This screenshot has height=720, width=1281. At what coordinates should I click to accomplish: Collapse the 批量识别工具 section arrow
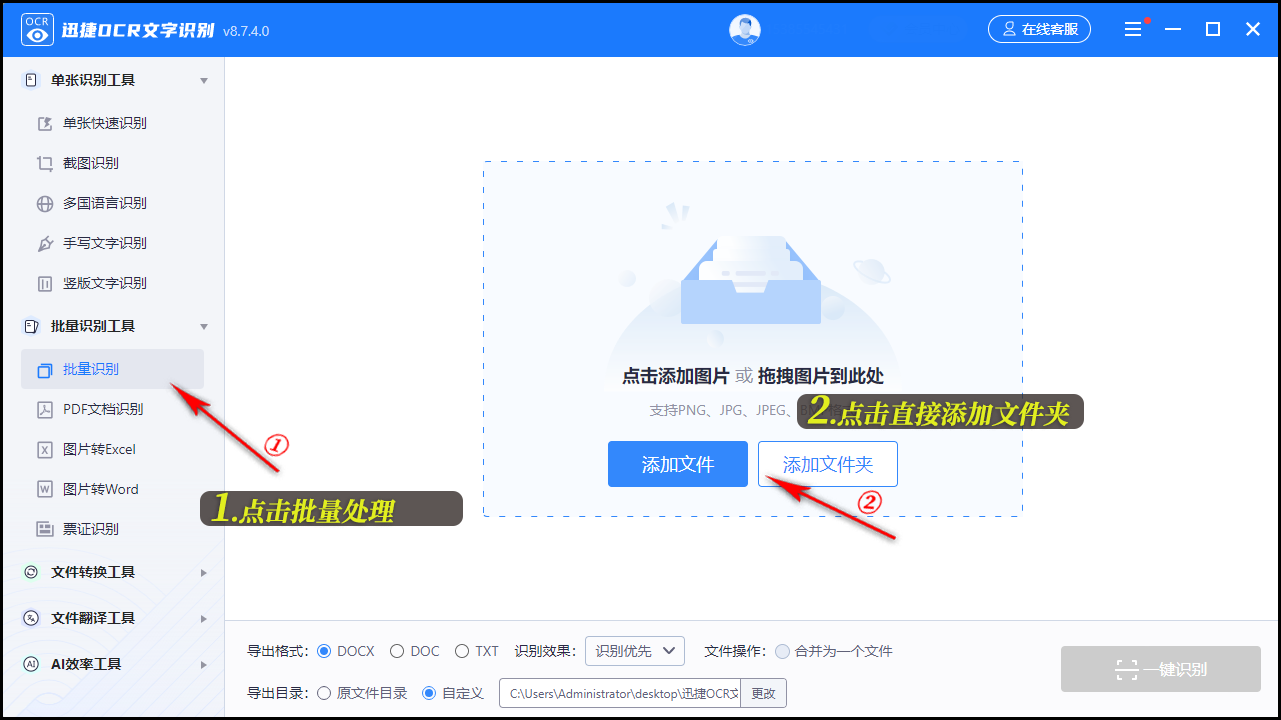coord(204,326)
